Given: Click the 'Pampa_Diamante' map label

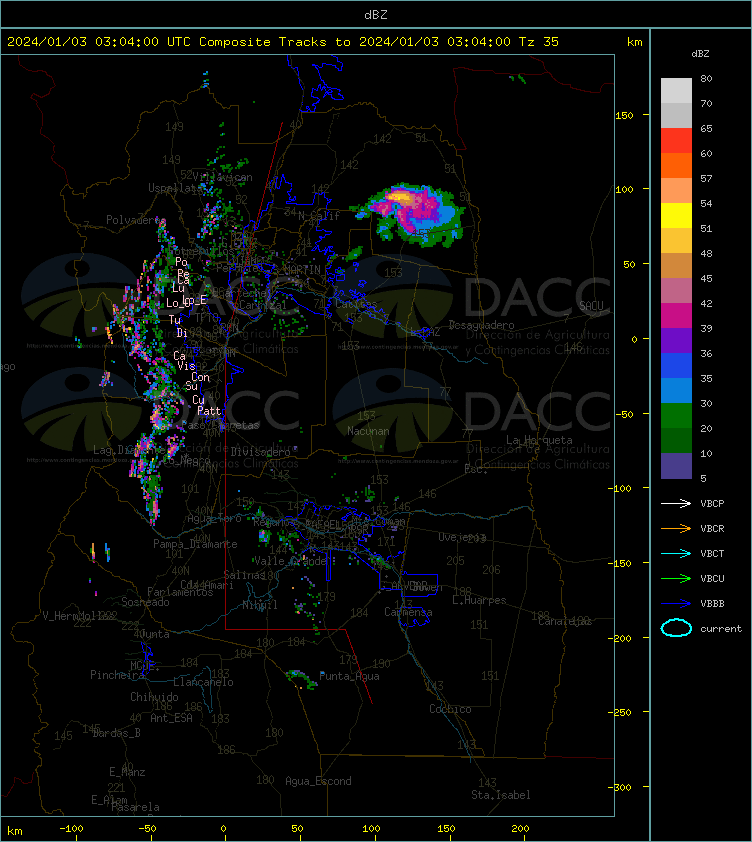Looking at the screenshot, I should pos(195,544).
